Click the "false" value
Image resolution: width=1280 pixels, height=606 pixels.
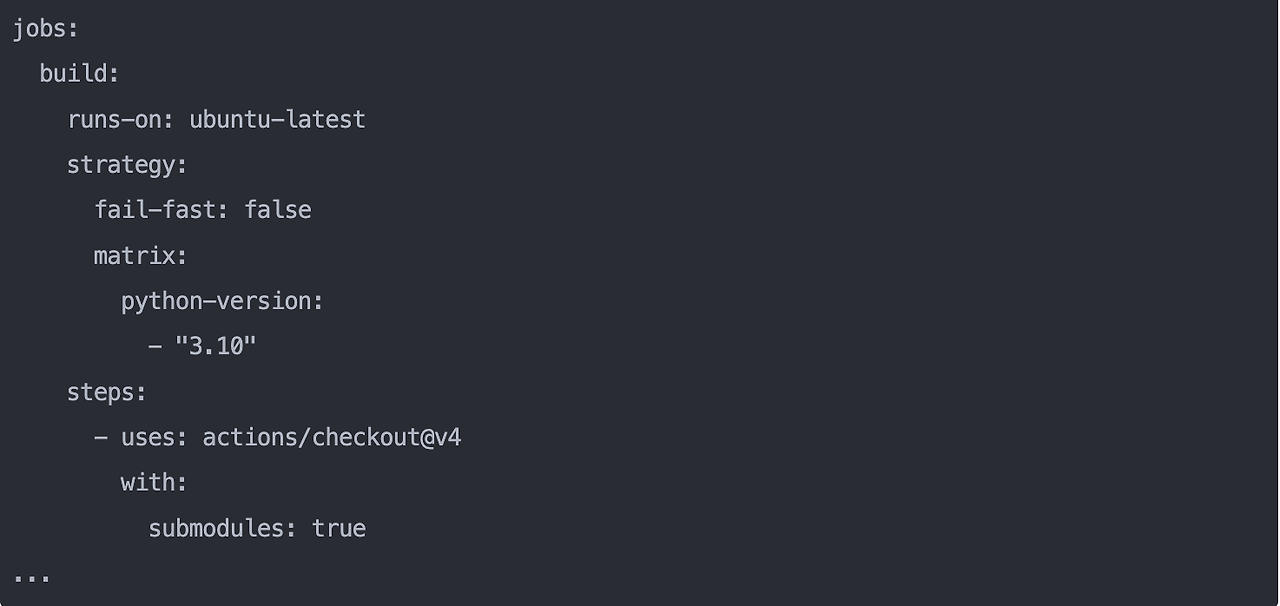278,210
